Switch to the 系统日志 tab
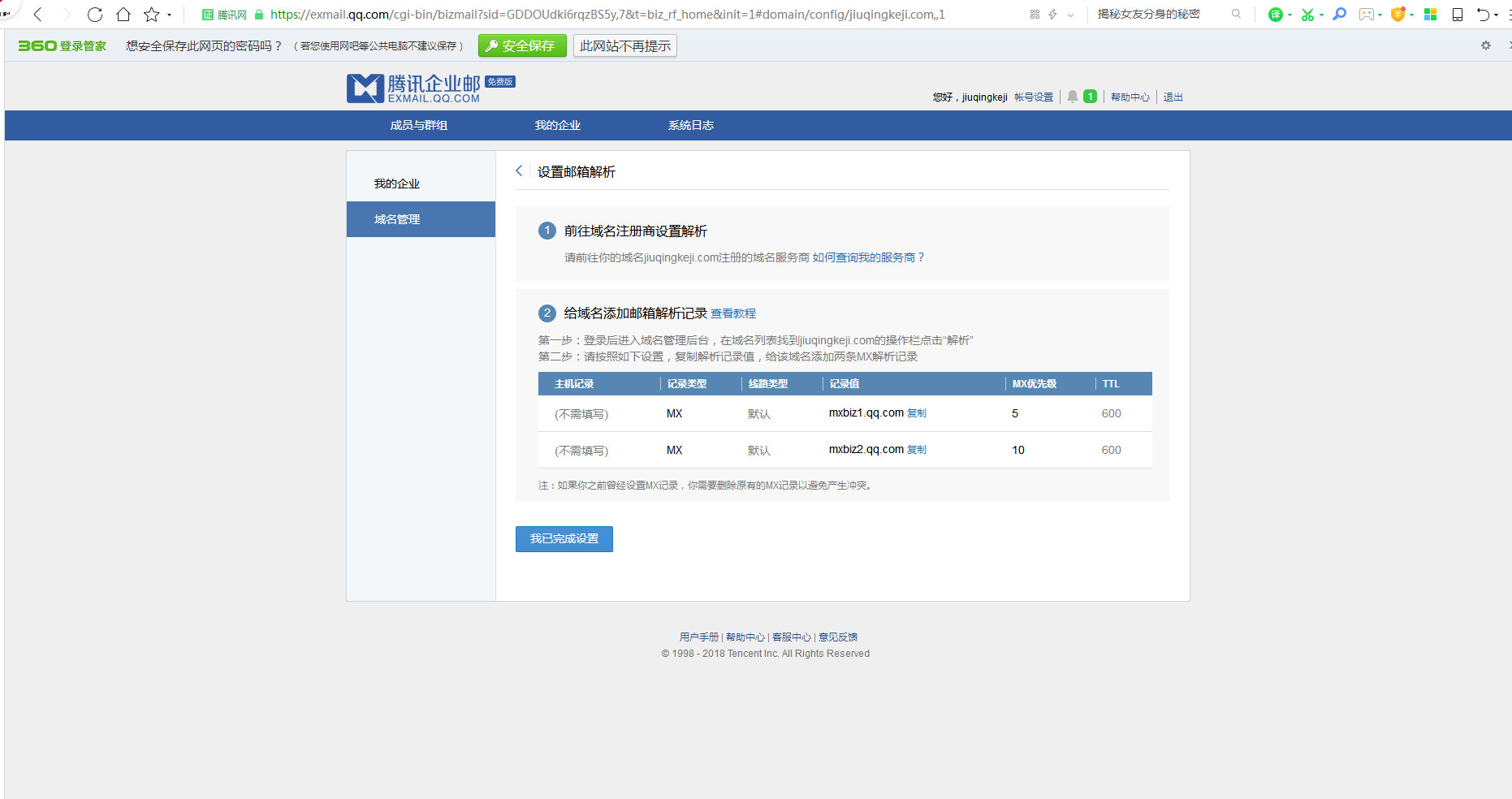Viewport: 1512px width, 799px height. (x=689, y=125)
